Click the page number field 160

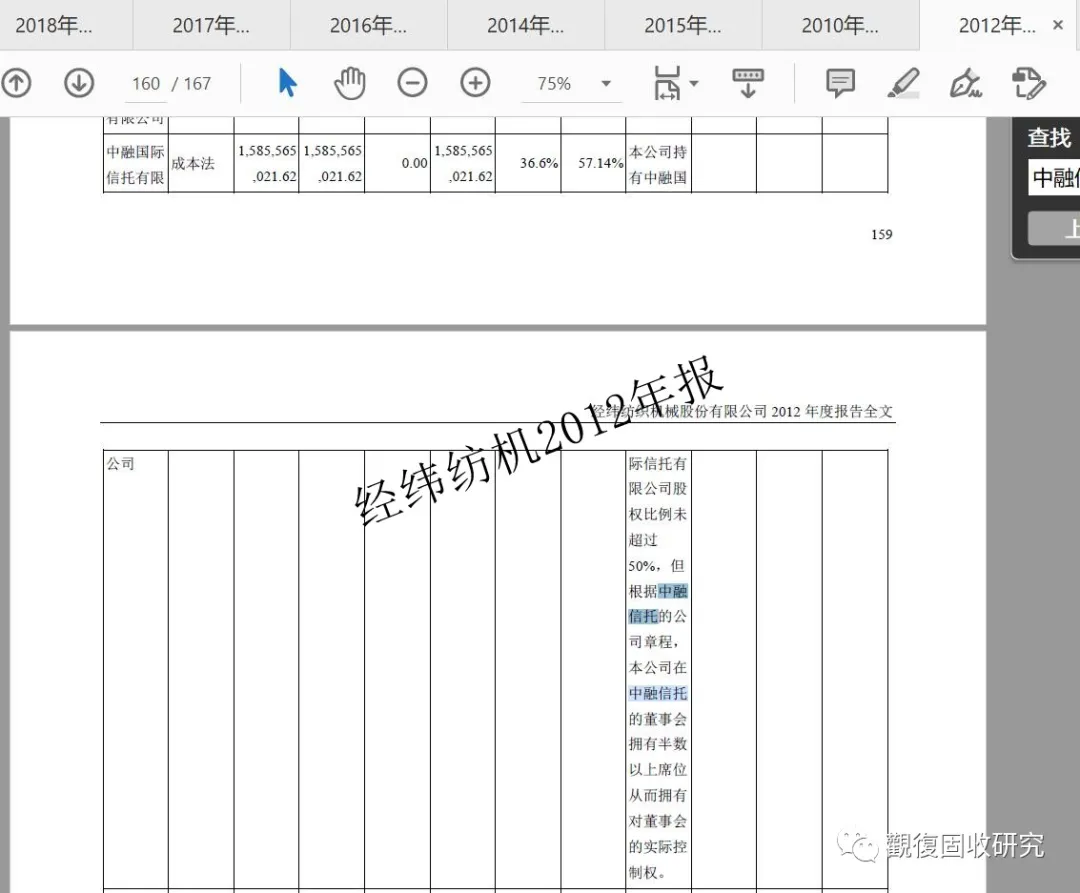(146, 84)
